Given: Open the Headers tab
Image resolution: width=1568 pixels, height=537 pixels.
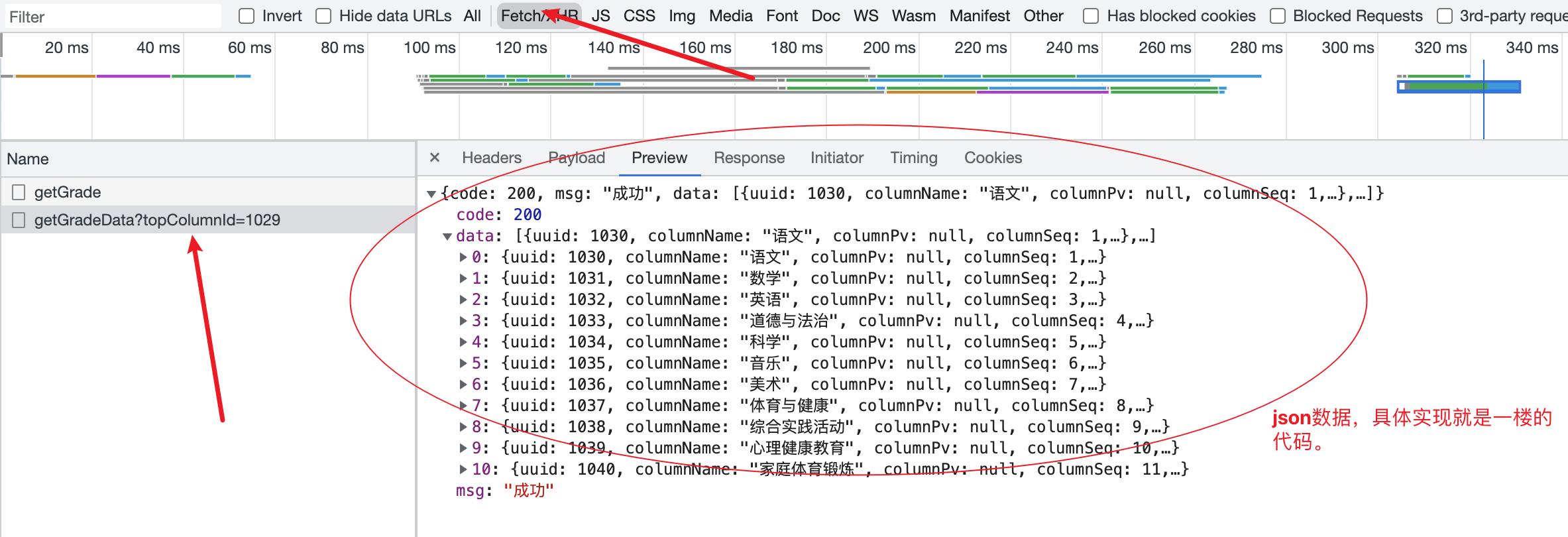Looking at the screenshot, I should click(492, 158).
